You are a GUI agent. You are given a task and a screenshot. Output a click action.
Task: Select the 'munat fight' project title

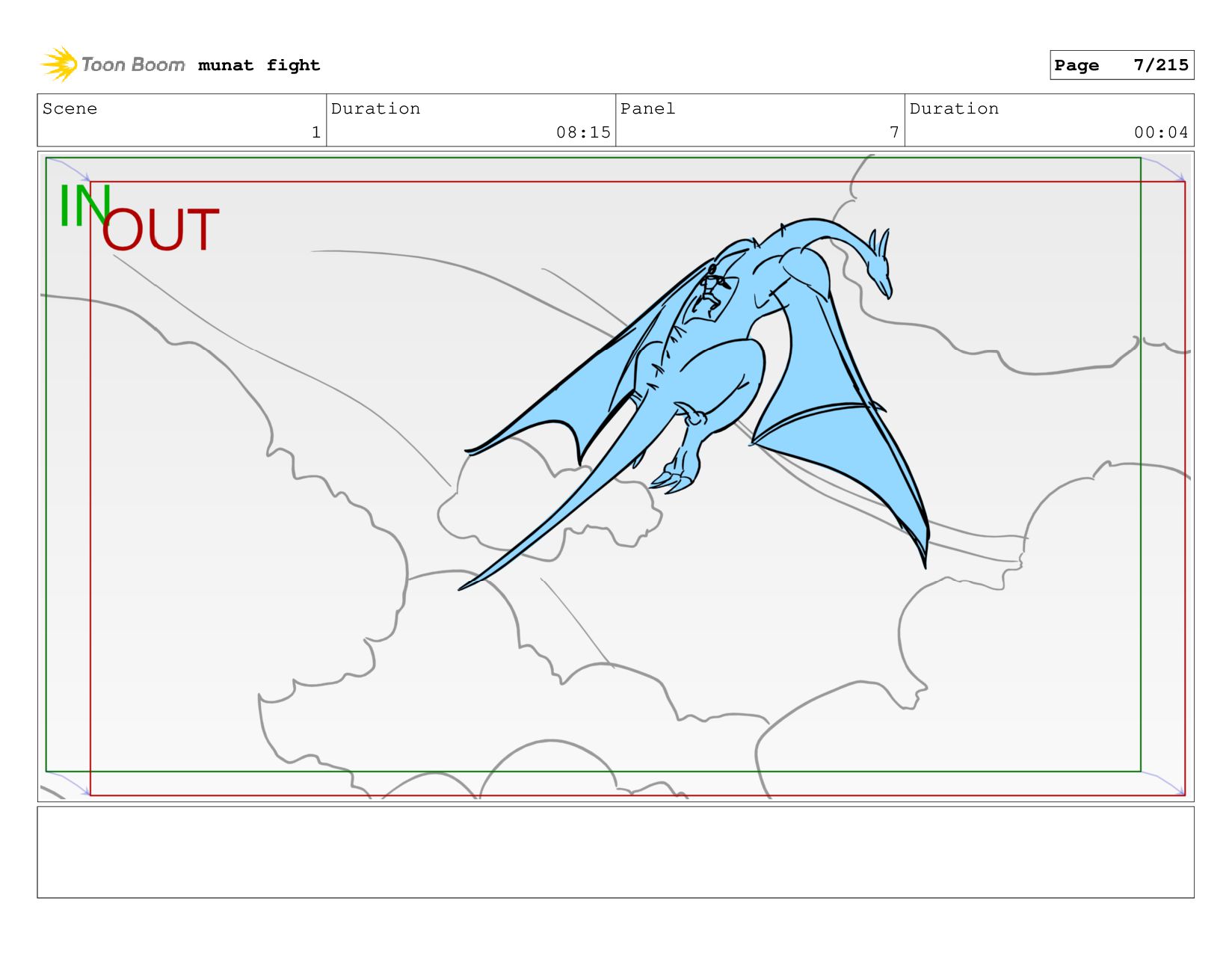pyautogui.click(x=259, y=65)
